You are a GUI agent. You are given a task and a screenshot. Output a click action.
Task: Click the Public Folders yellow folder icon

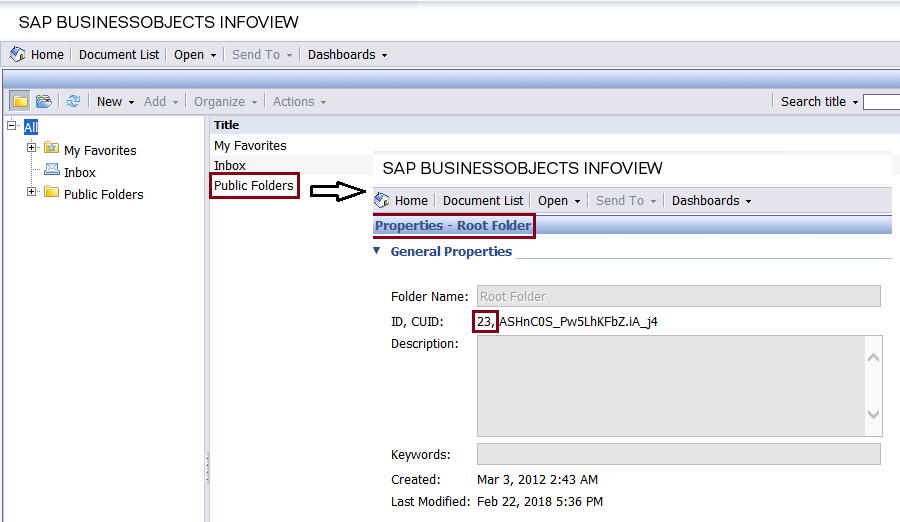coord(51,192)
